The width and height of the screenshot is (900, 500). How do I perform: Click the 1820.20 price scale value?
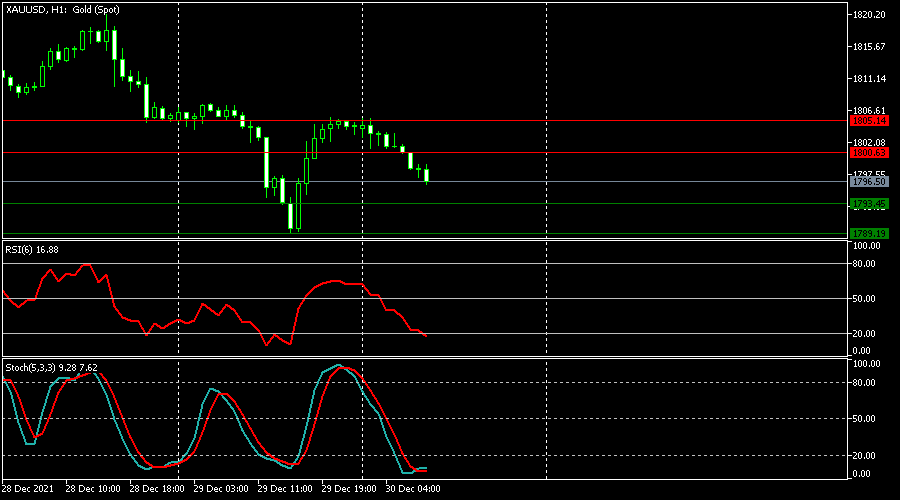coord(869,15)
